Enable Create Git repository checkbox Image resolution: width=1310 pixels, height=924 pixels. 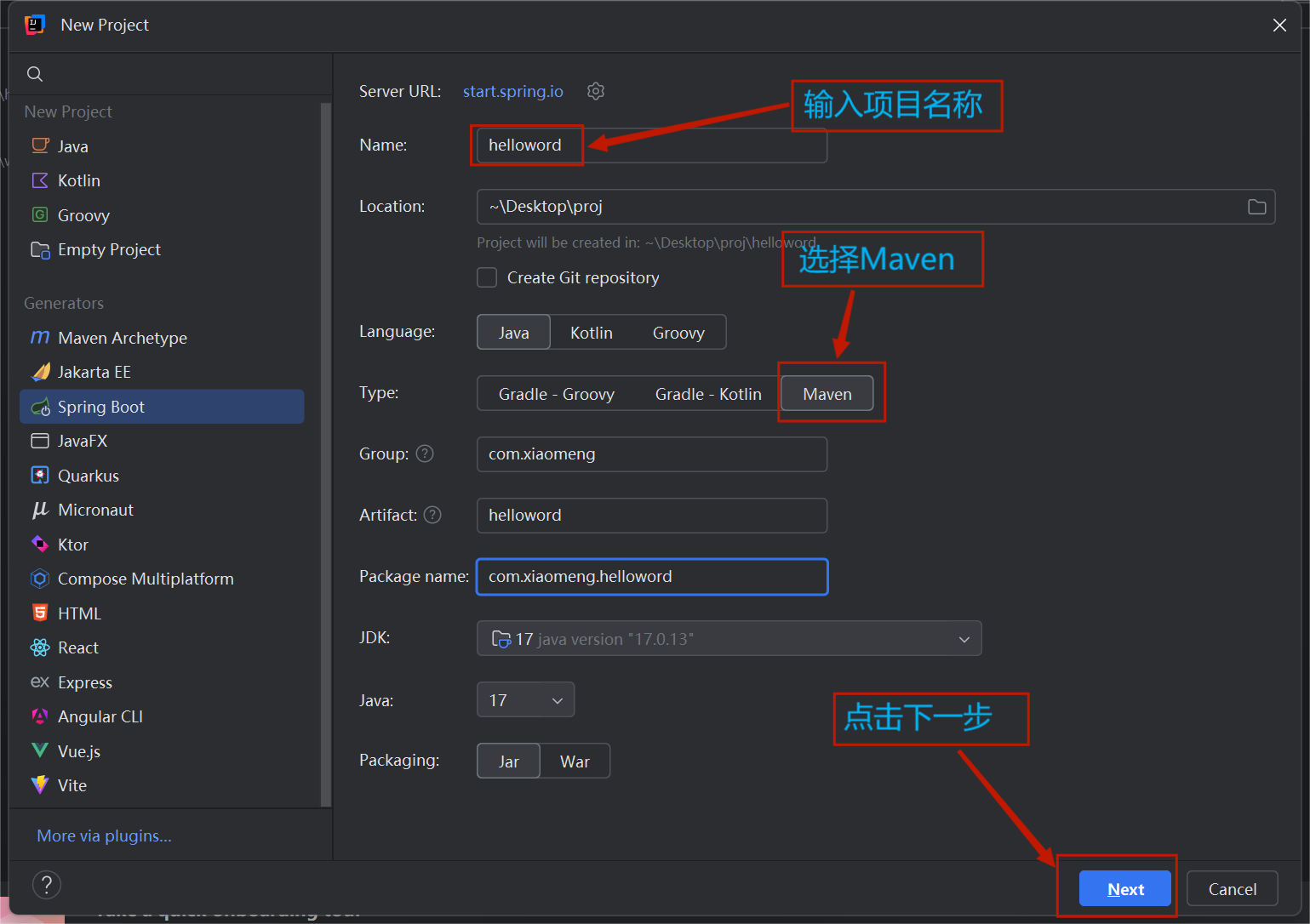487,278
